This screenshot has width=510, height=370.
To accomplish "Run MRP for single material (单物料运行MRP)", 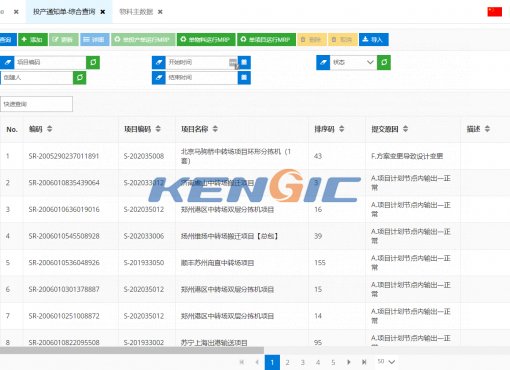I will [x=206, y=40].
